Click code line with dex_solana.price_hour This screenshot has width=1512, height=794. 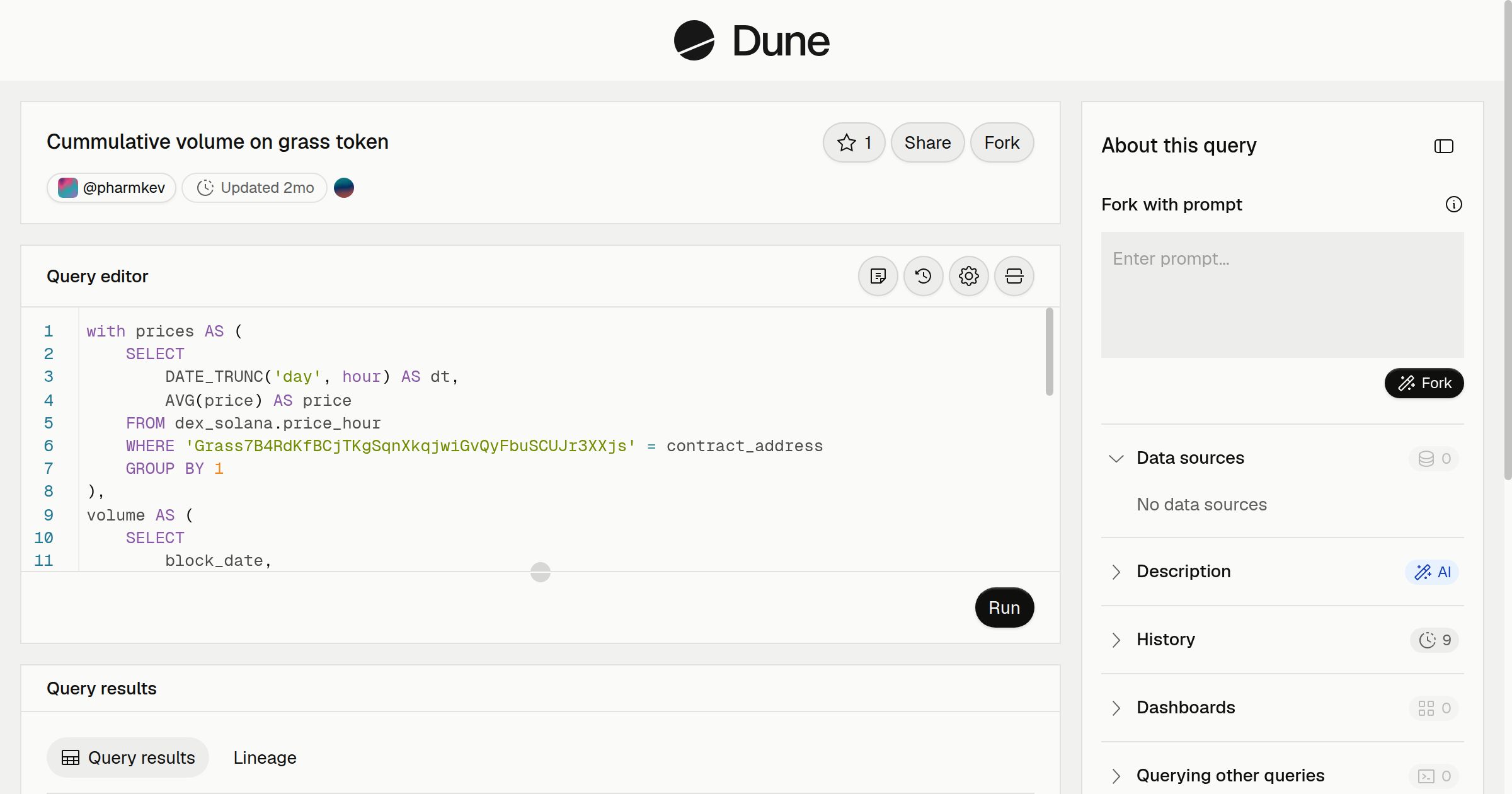coord(253,423)
